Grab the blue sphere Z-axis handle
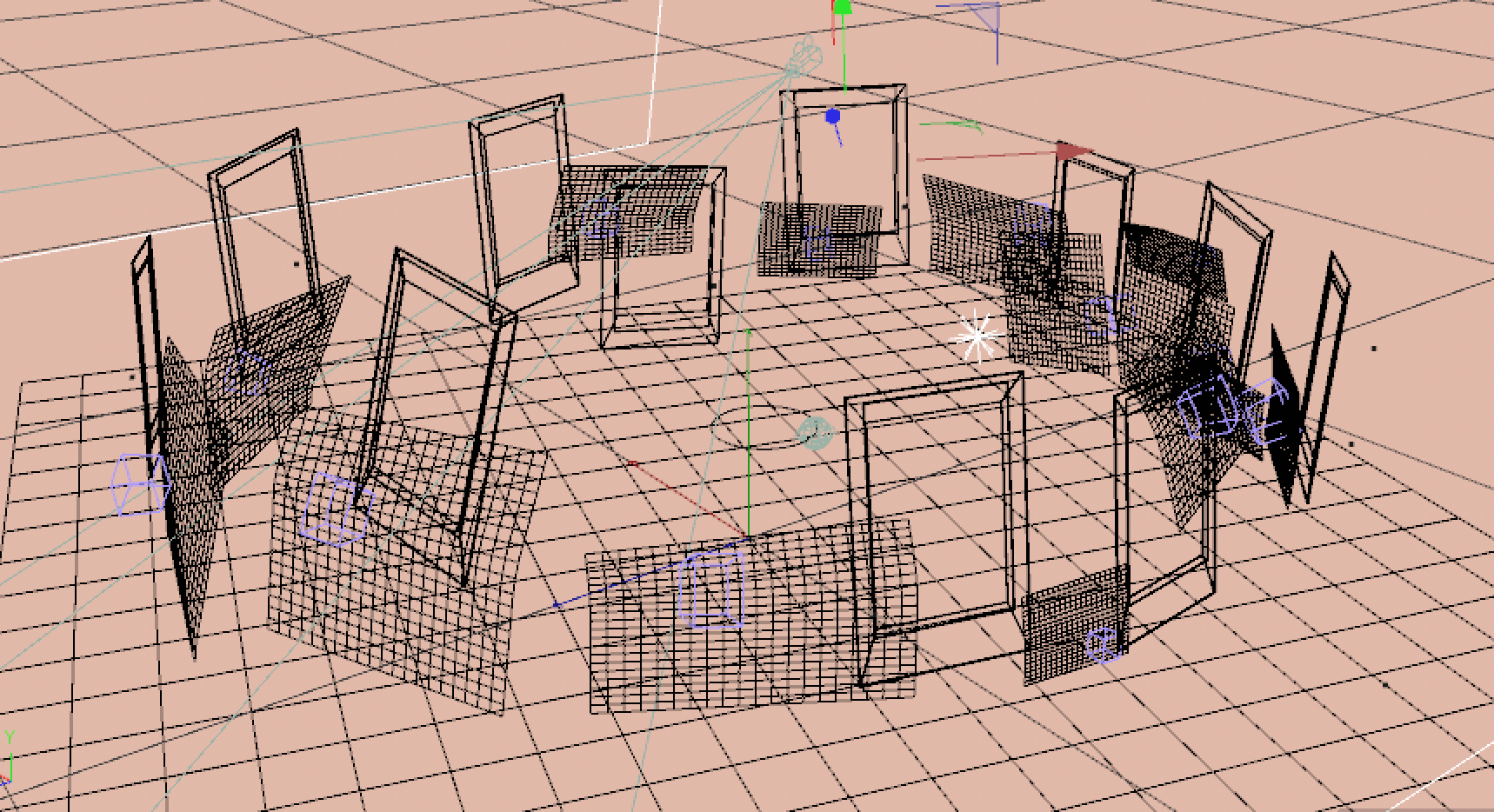Image resolution: width=1494 pixels, height=812 pixels. click(833, 116)
